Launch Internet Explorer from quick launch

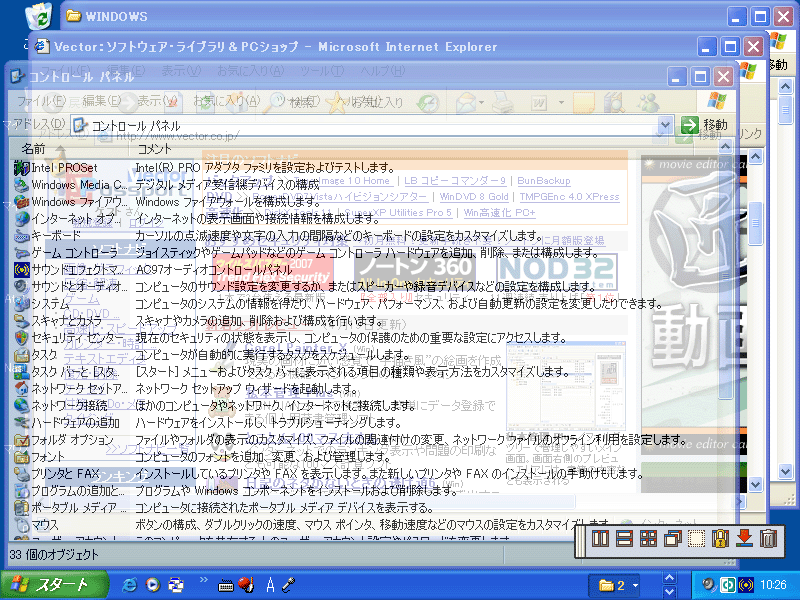[130, 585]
